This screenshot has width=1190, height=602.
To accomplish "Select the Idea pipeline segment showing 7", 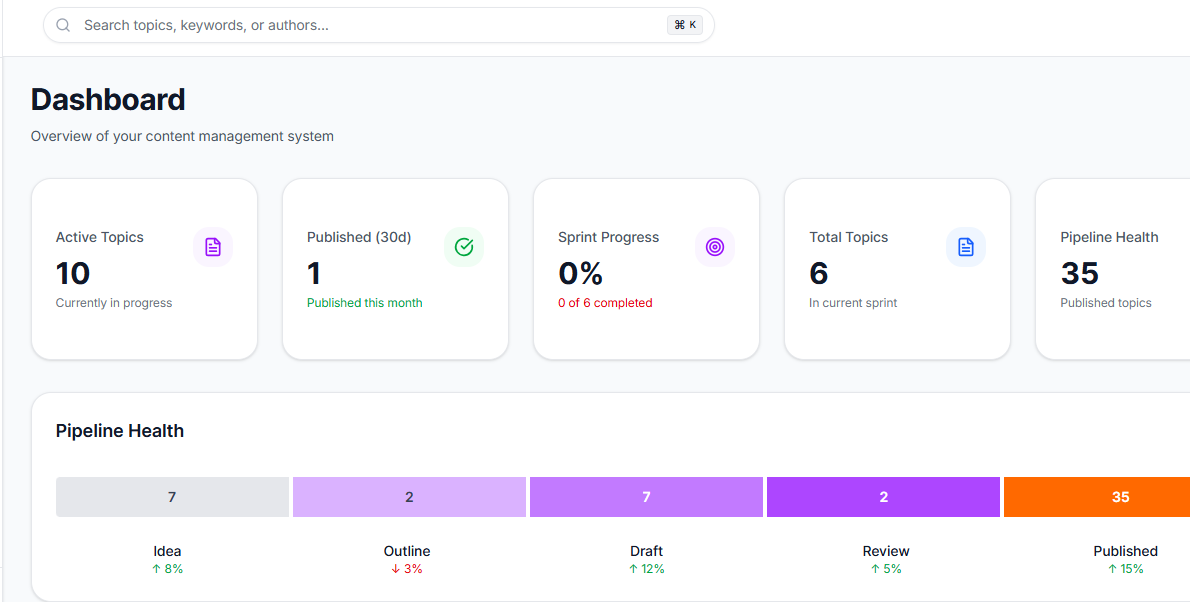I will click(x=172, y=496).
